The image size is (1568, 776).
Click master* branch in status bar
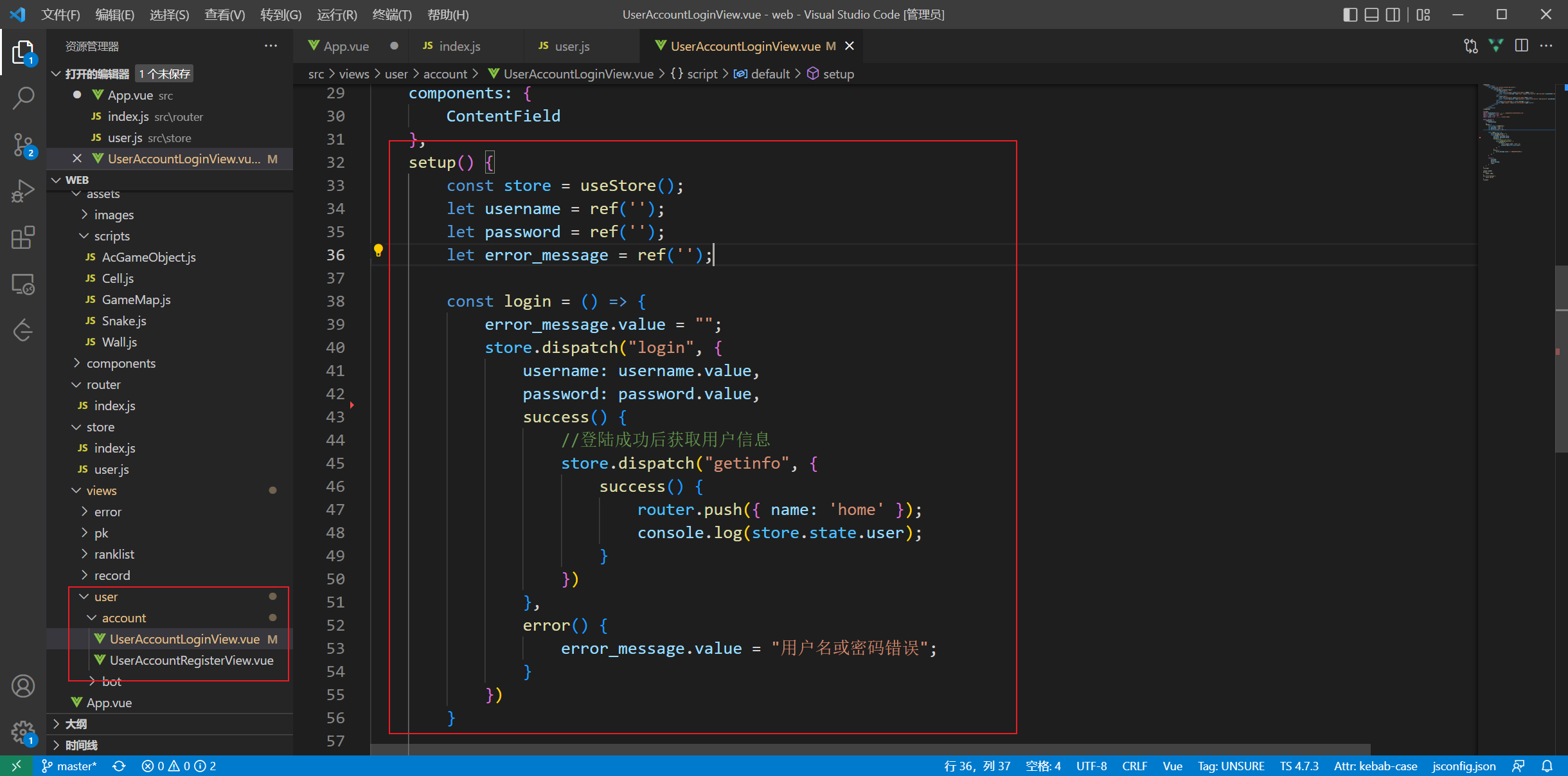click(69, 766)
